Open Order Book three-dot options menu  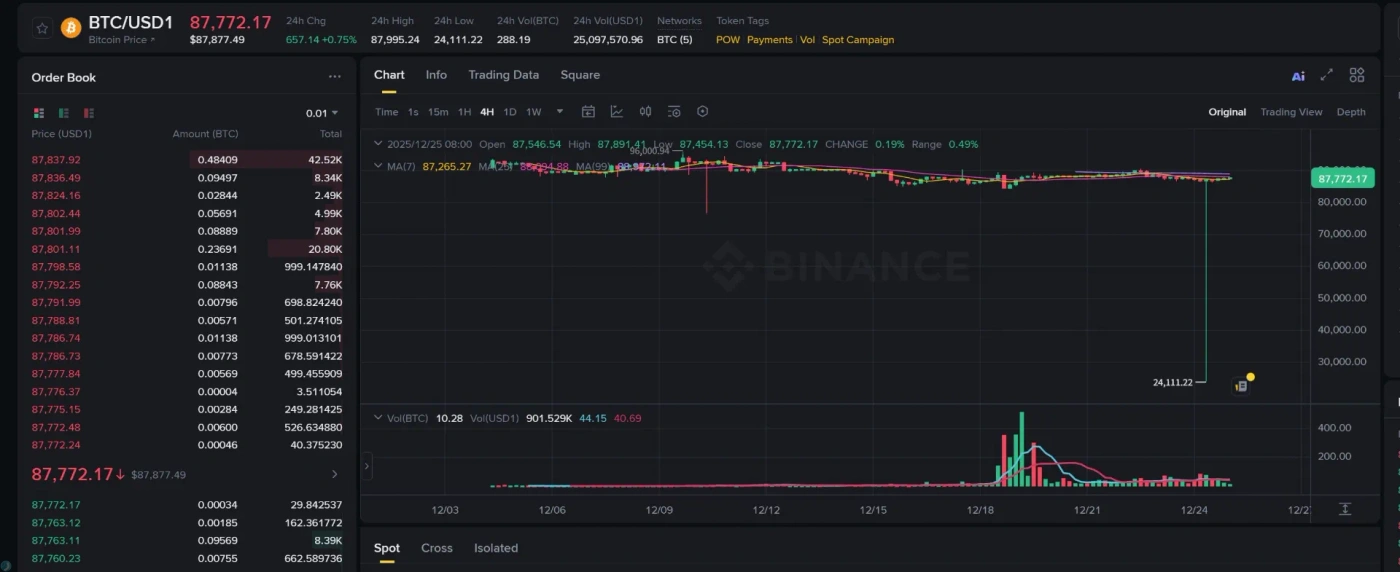pyautogui.click(x=335, y=77)
